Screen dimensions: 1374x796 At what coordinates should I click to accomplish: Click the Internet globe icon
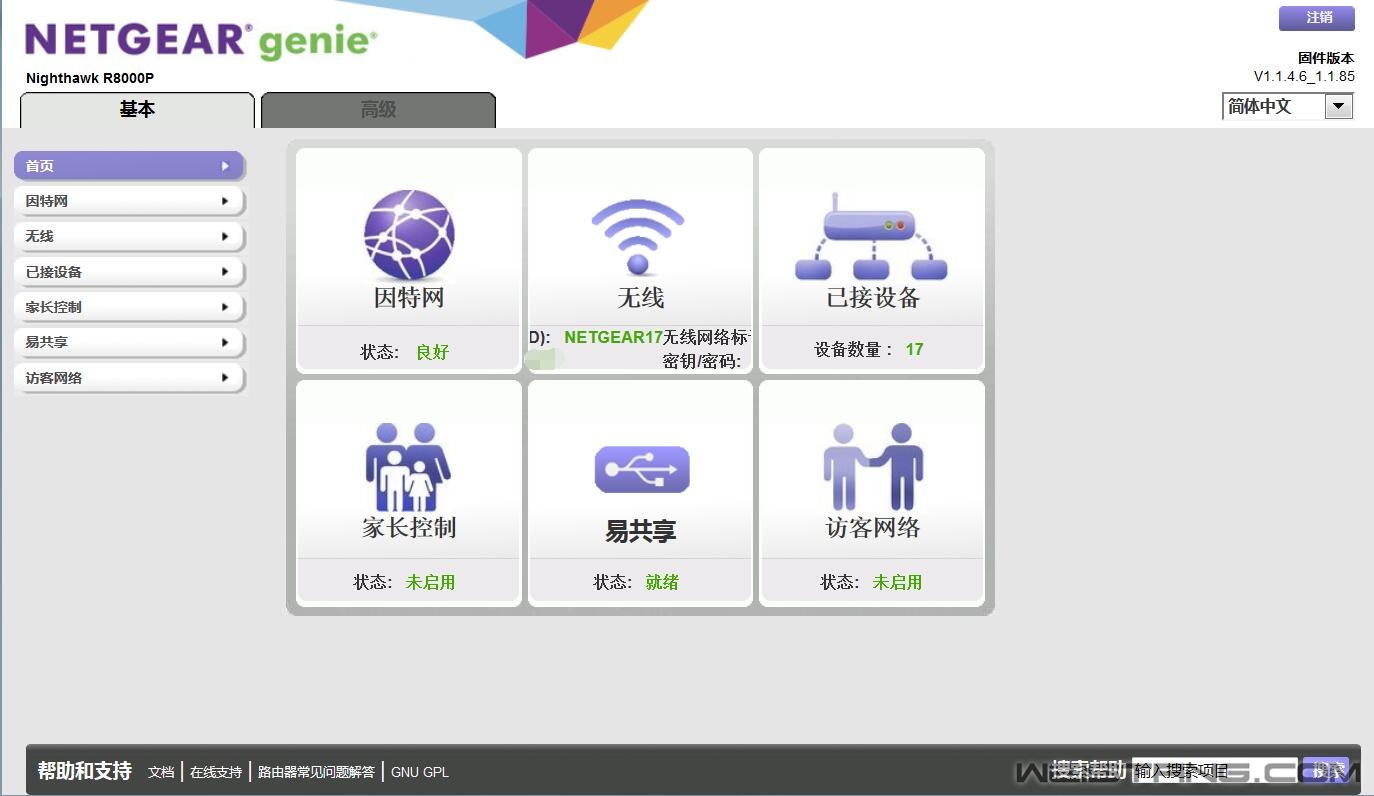coord(408,235)
